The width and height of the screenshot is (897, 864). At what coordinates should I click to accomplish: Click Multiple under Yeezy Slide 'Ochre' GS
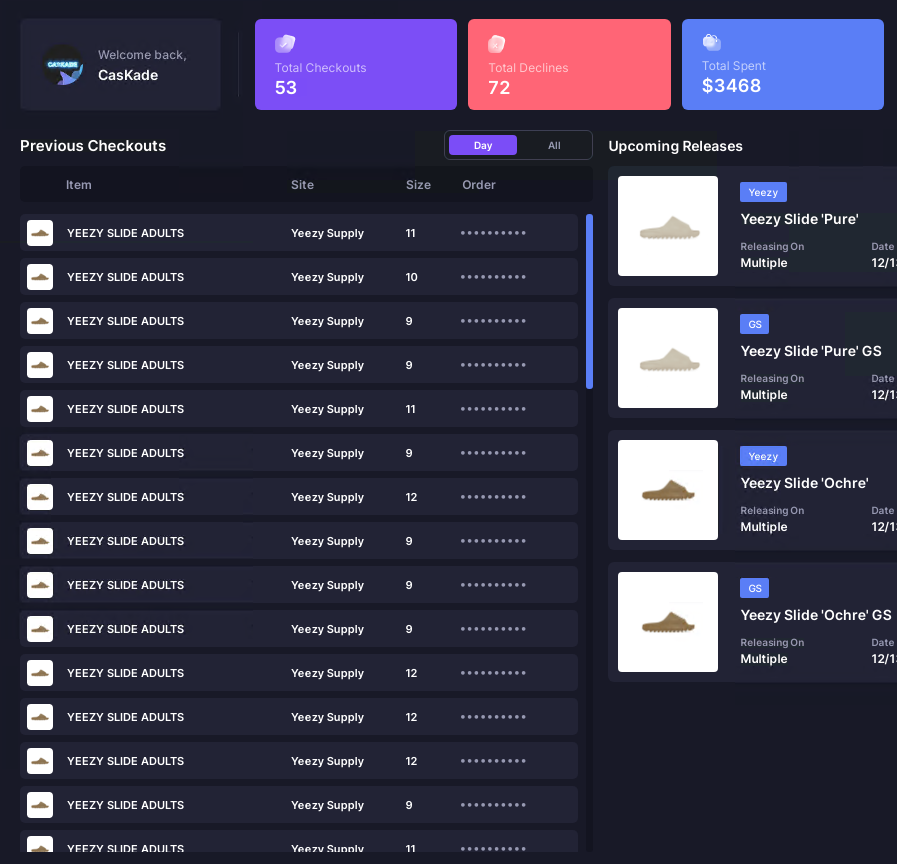764,659
